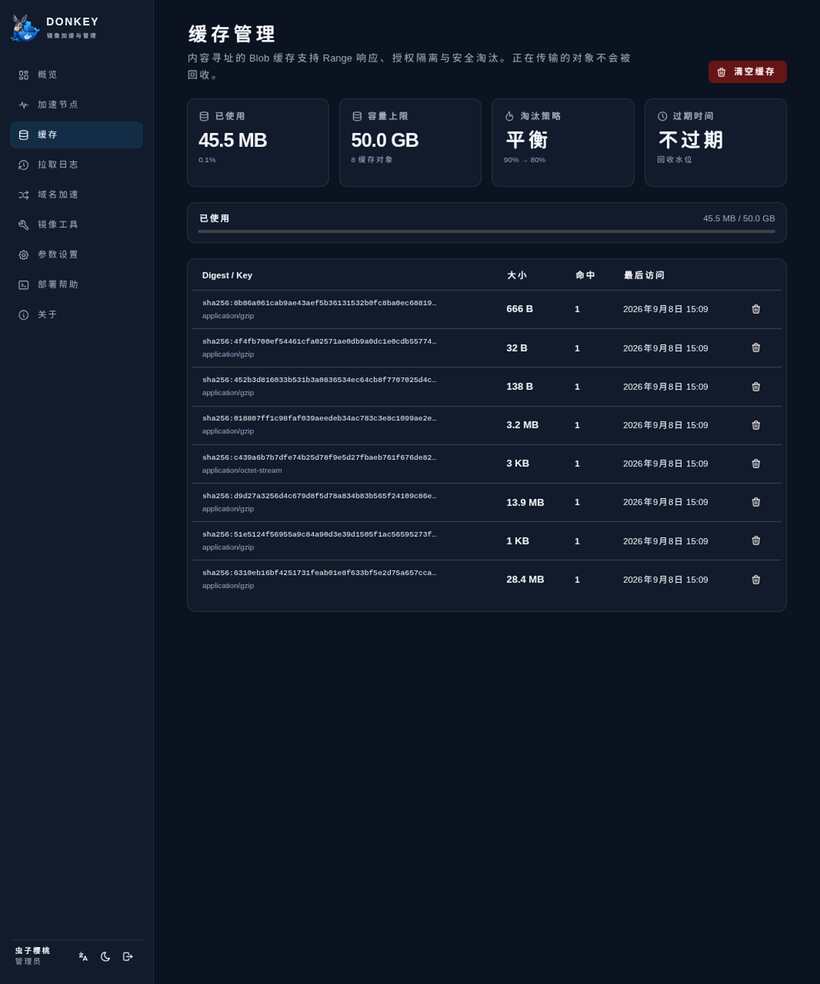Click the 命中 column header
The width and height of the screenshot is (820, 984).
tap(585, 275)
